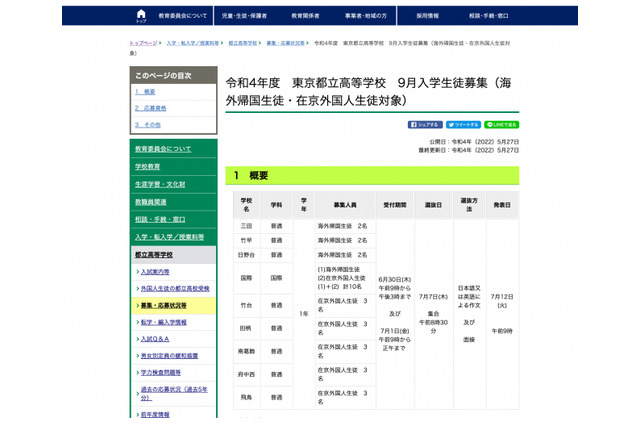Select the 三田 school name cell
640x426 pixels.
(246, 226)
